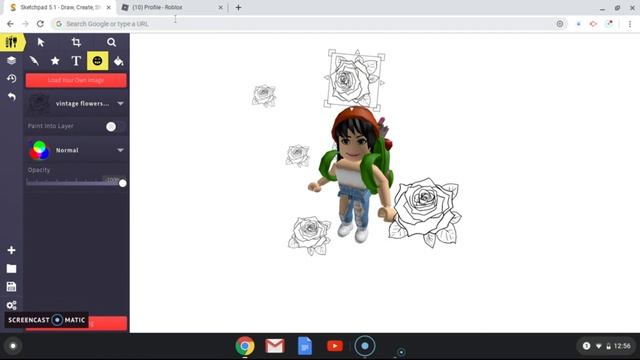Screen dimensions: 640x360
Task: Switch to the Profile - Roblox tab
Action: [157, 7]
